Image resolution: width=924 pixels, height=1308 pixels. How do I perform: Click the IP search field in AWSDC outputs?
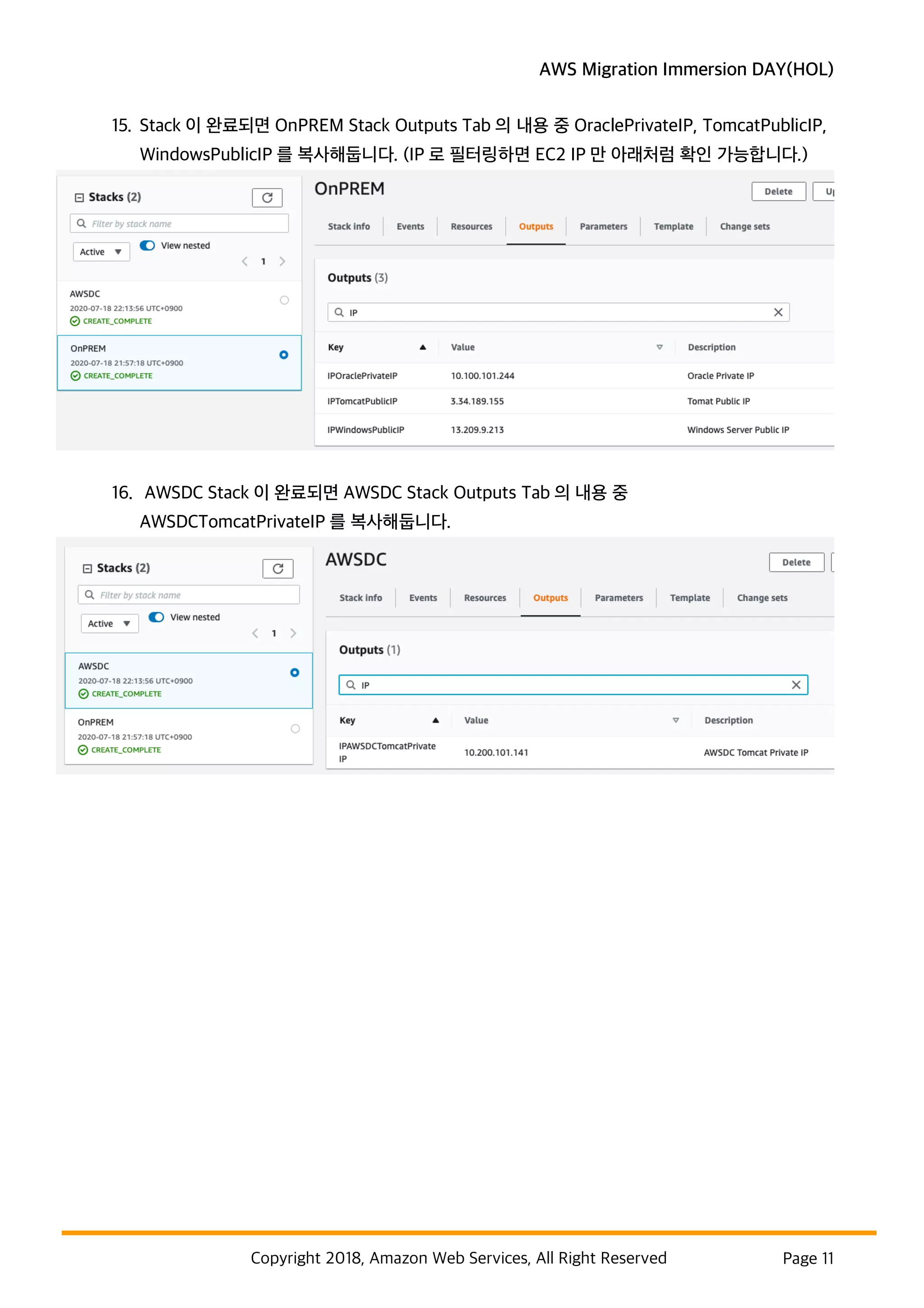[x=573, y=685]
